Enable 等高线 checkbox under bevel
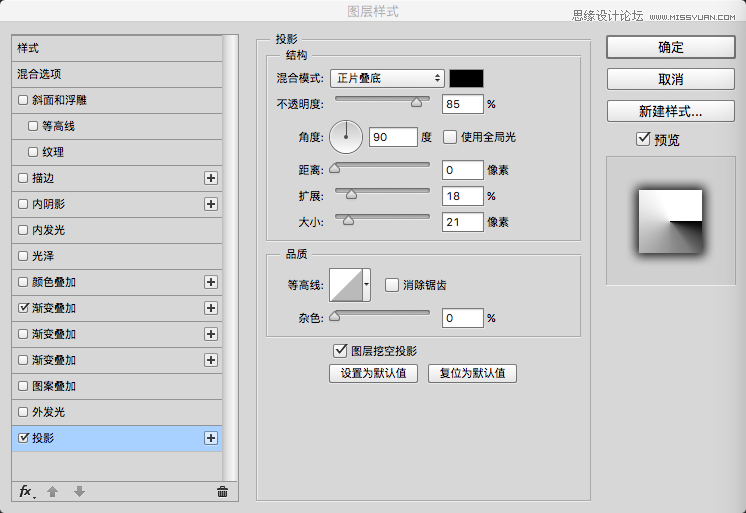The width and height of the screenshot is (746, 513). (33, 126)
